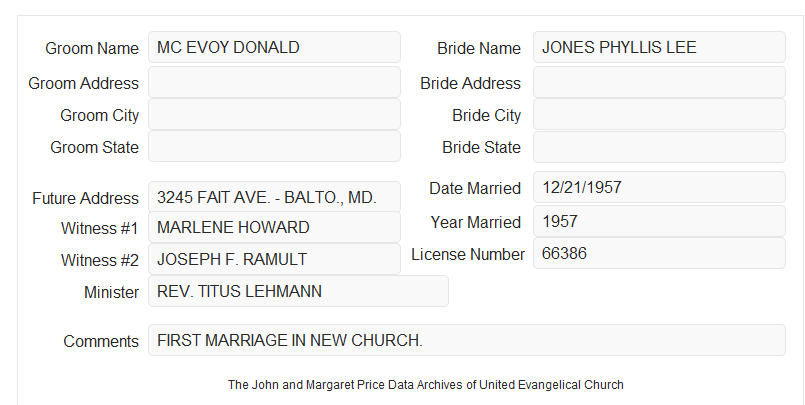The height and width of the screenshot is (405, 805).
Task: Focus the Minister field
Action: point(298,291)
